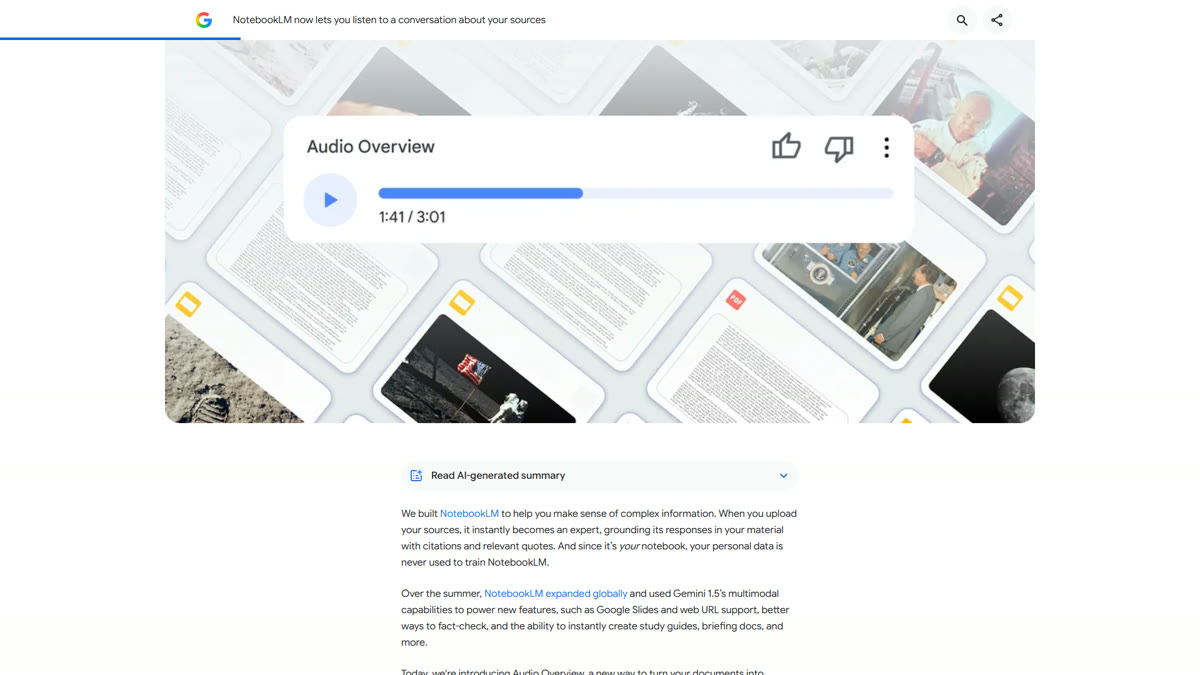Expand the AI-generated summary chevron
Viewport: 1200px width, 675px height.
click(x=783, y=476)
